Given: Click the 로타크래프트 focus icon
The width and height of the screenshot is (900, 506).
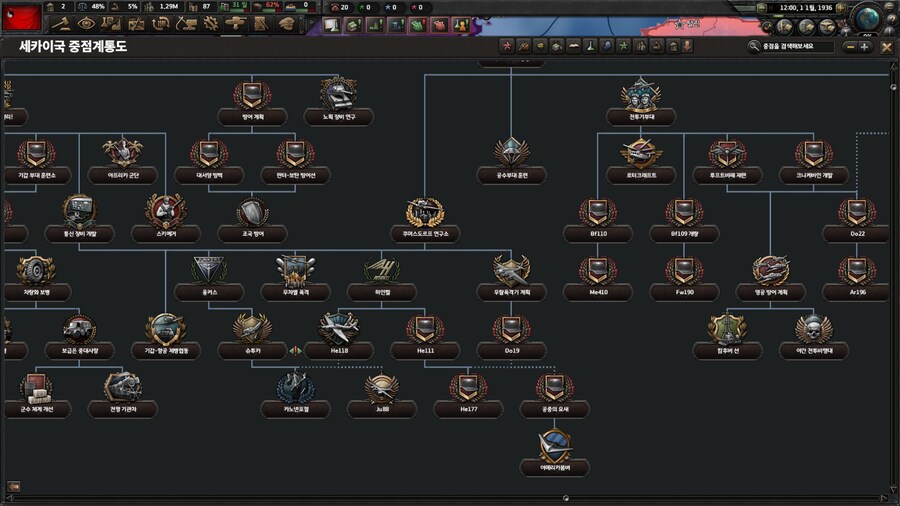Looking at the screenshot, I should [640, 153].
